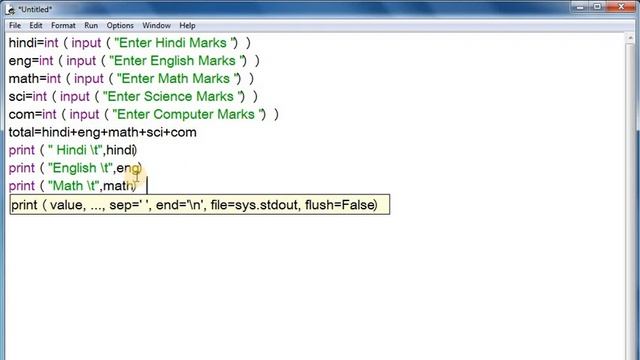
Task: Close the Untitled editor window
Action: tap(621, 7)
